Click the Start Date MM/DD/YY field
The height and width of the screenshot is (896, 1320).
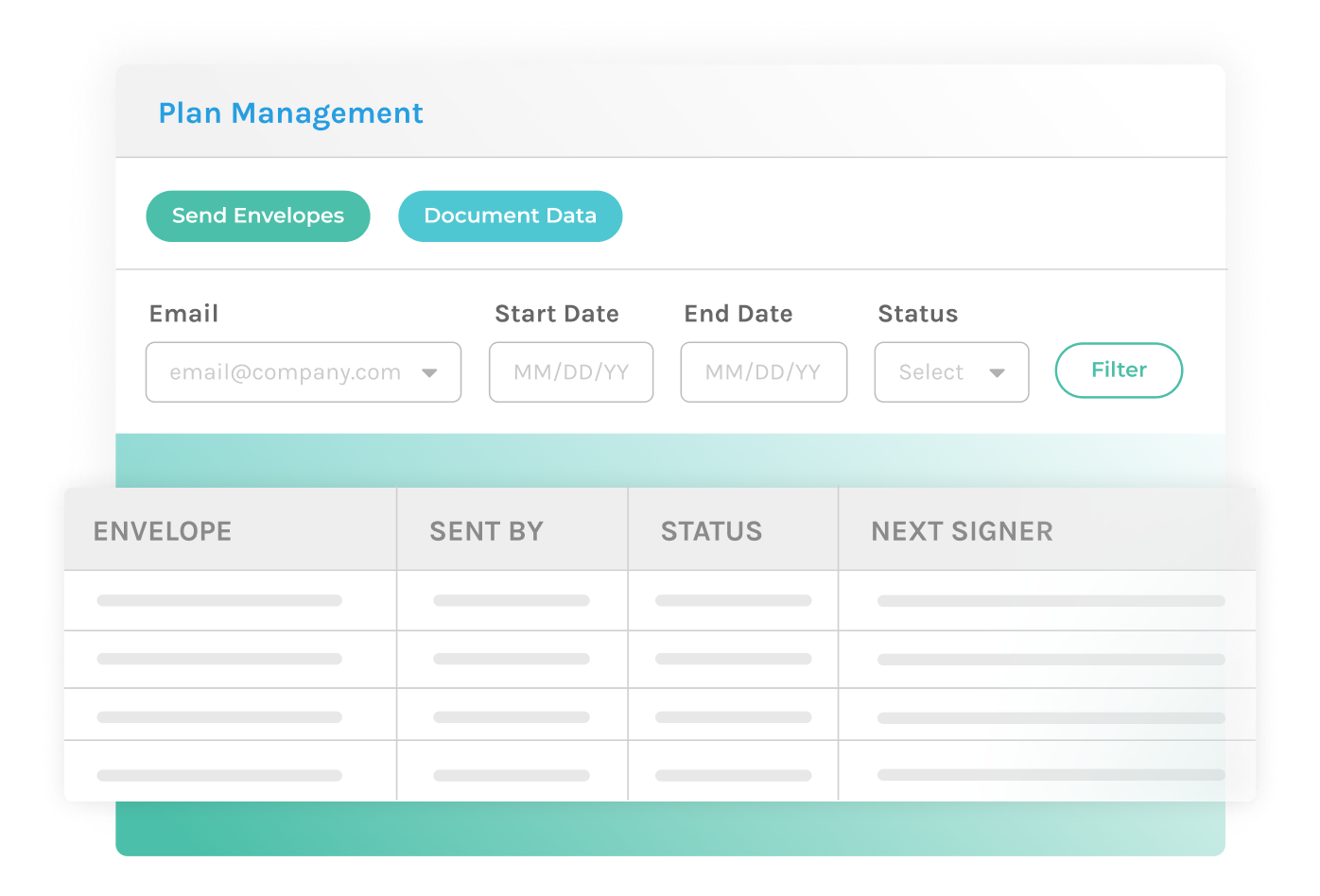tap(570, 371)
